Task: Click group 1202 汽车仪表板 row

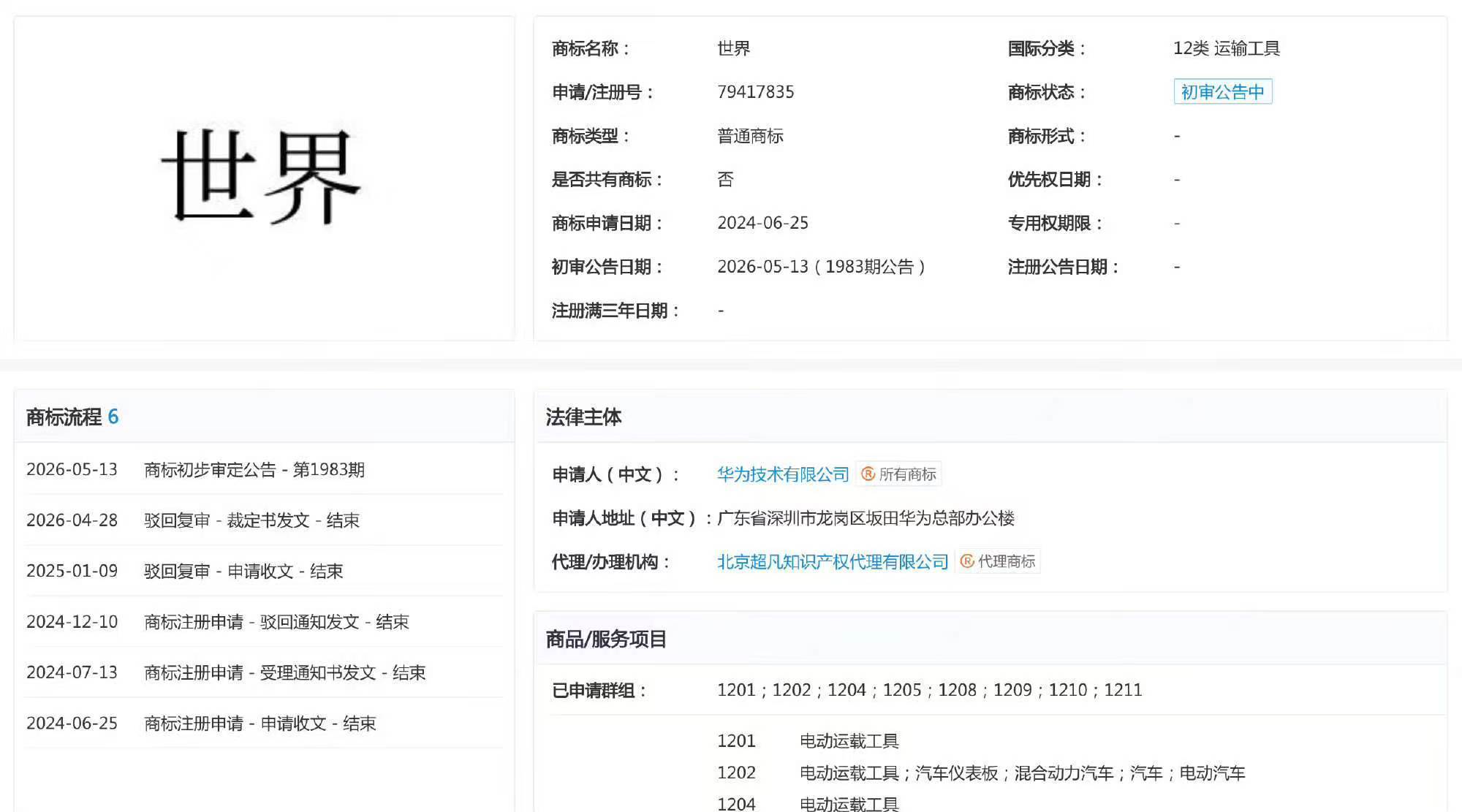Action: (x=981, y=773)
